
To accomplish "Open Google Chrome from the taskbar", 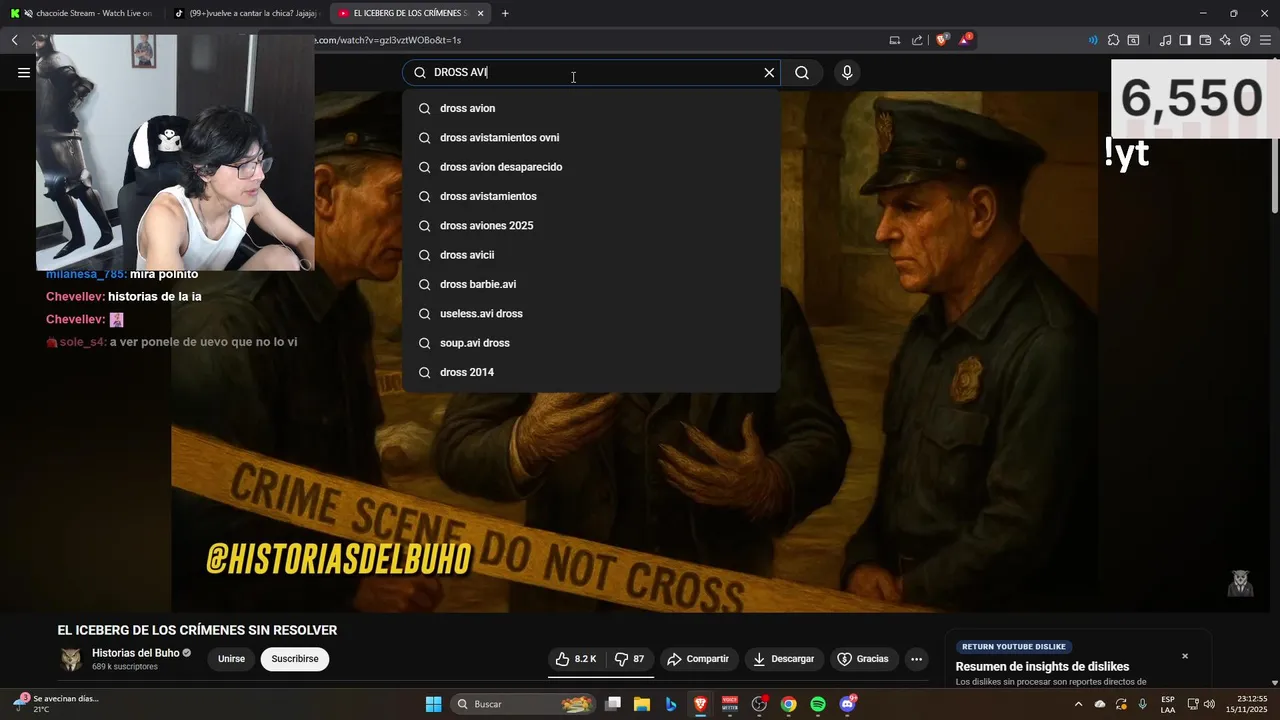I will point(788,704).
